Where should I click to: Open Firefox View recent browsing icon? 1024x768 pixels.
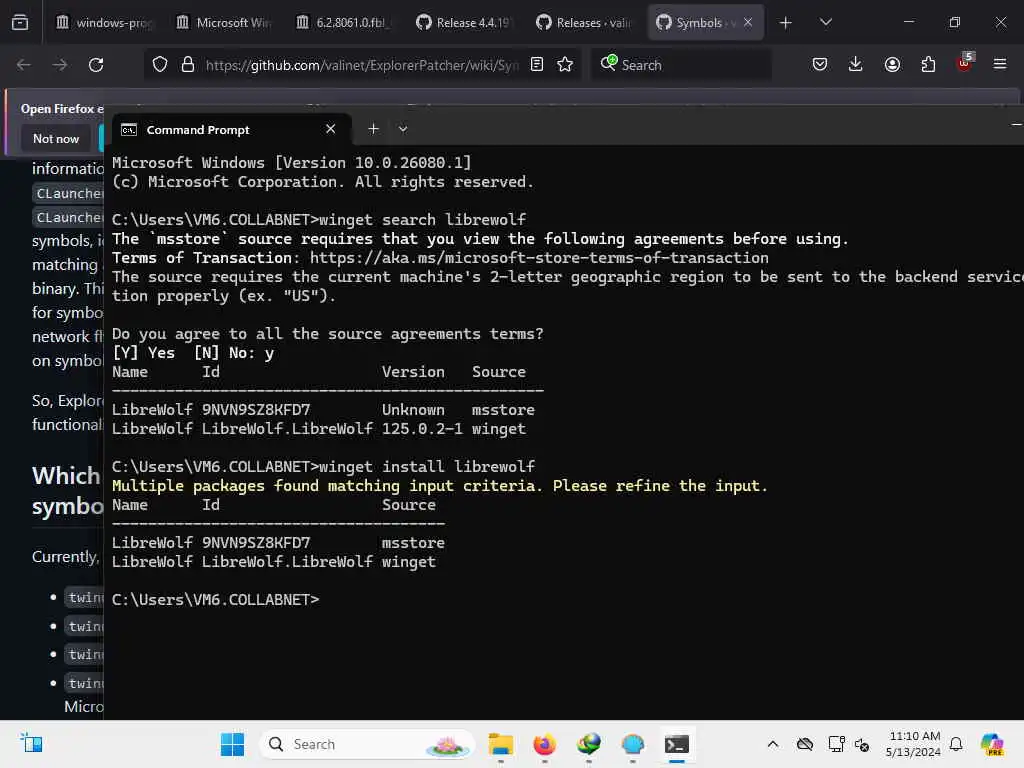(20, 23)
